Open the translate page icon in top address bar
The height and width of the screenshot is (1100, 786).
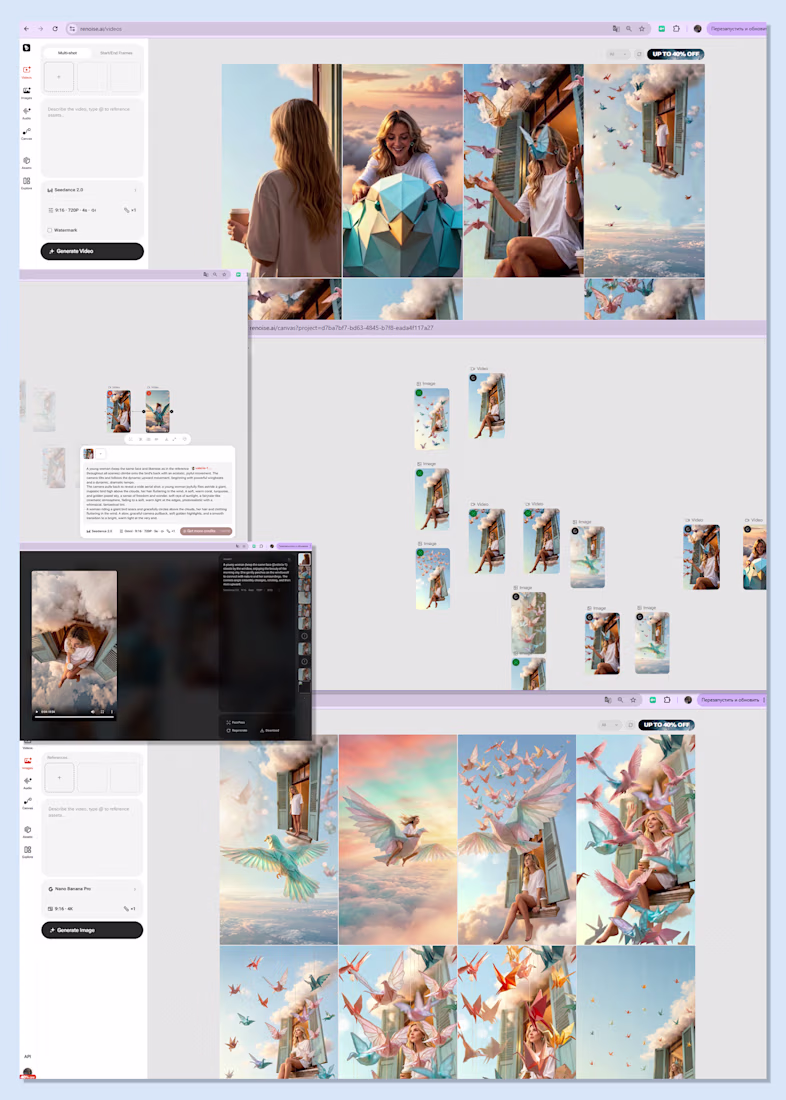tap(616, 29)
